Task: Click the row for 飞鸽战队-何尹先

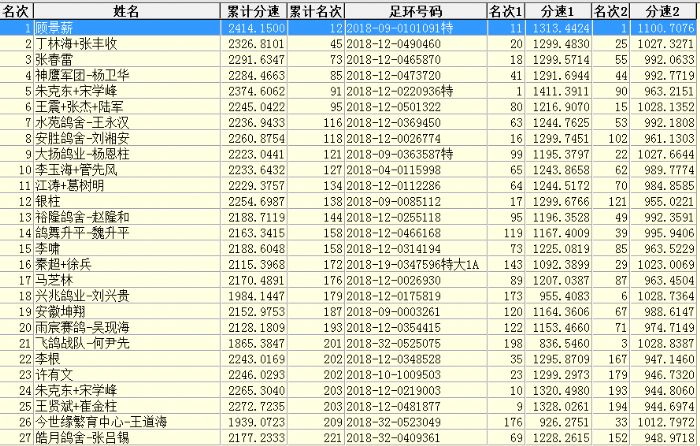Action: (84, 342)
